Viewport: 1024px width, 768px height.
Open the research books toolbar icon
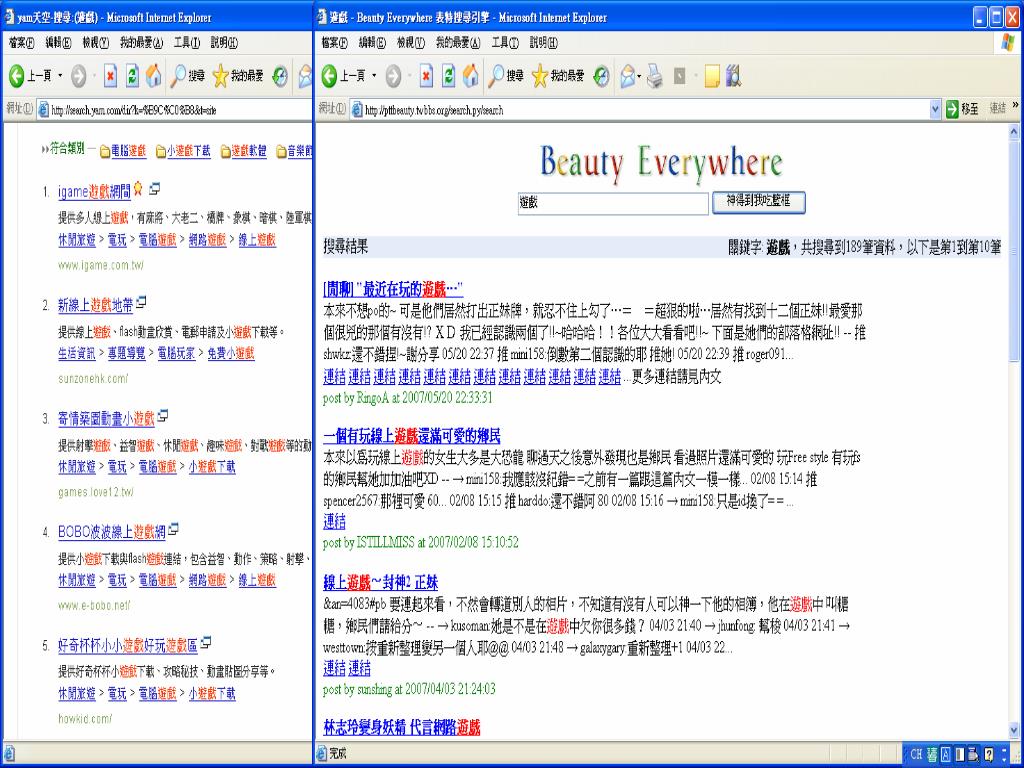tap(733, 77)
